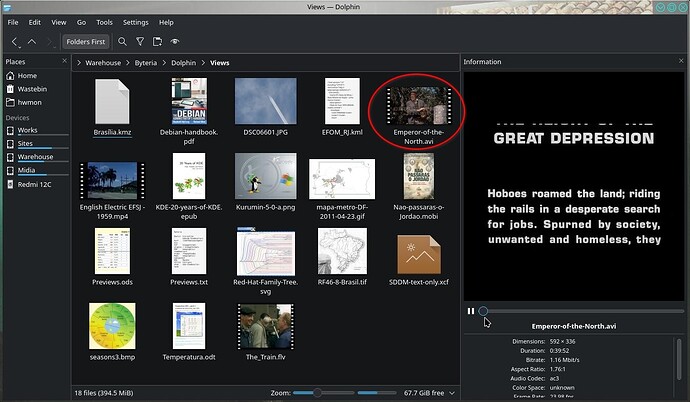Click the Views breadcrumb folder
690x402 pixels.
coord(220,63)
